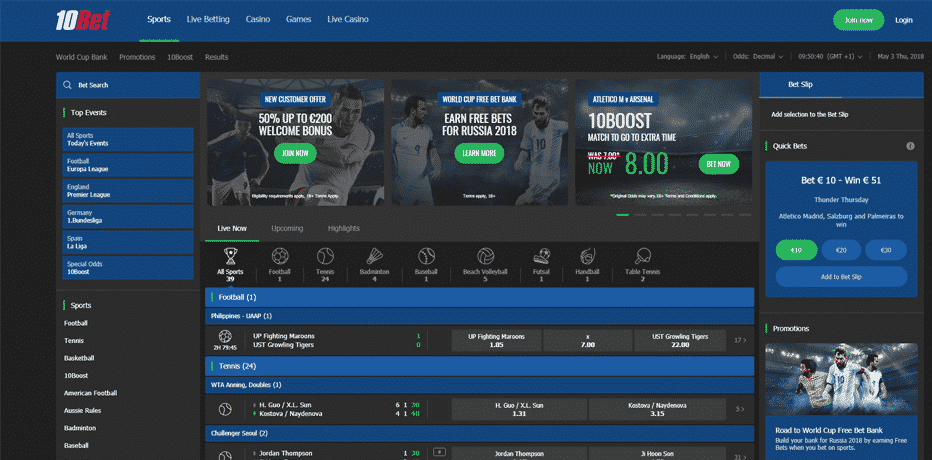Click the Quick Bets info icon
This screenshot has height=460, width=932.
910,146
